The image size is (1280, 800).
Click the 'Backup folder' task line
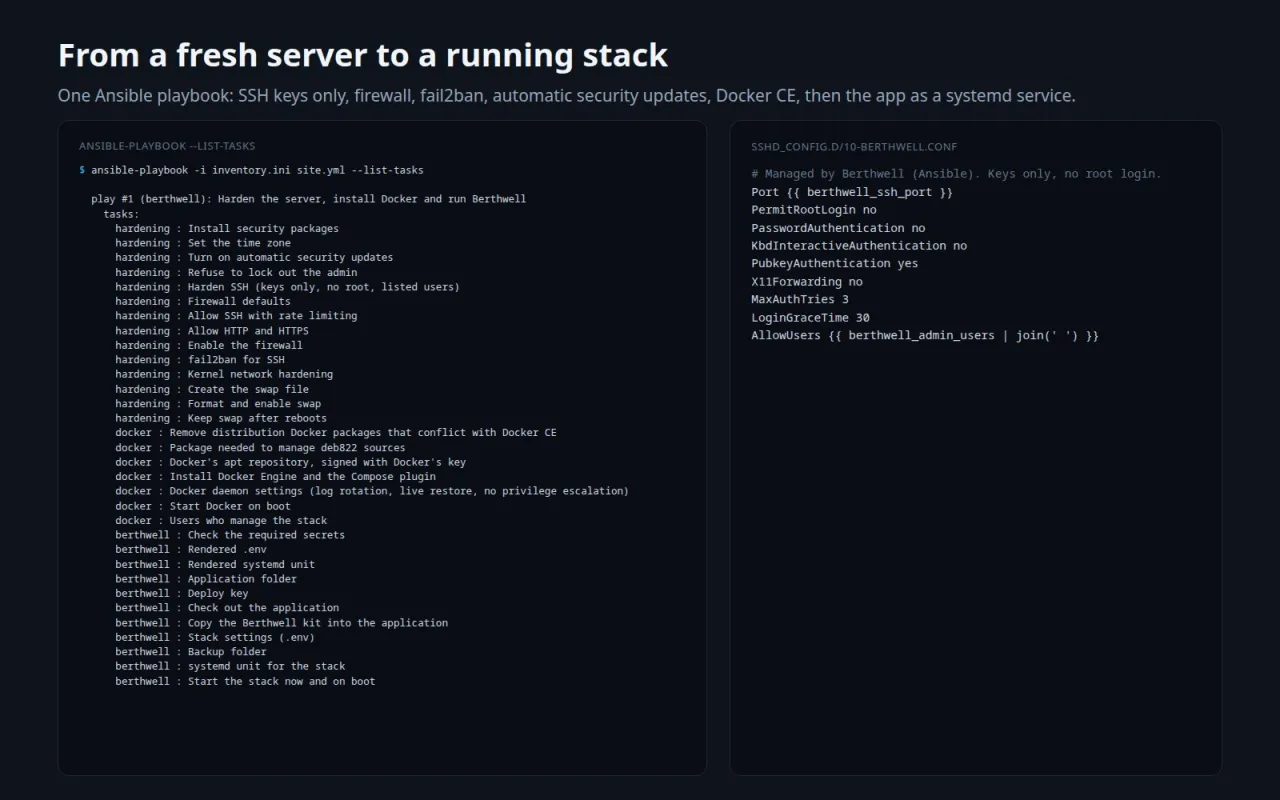(191, 652)
